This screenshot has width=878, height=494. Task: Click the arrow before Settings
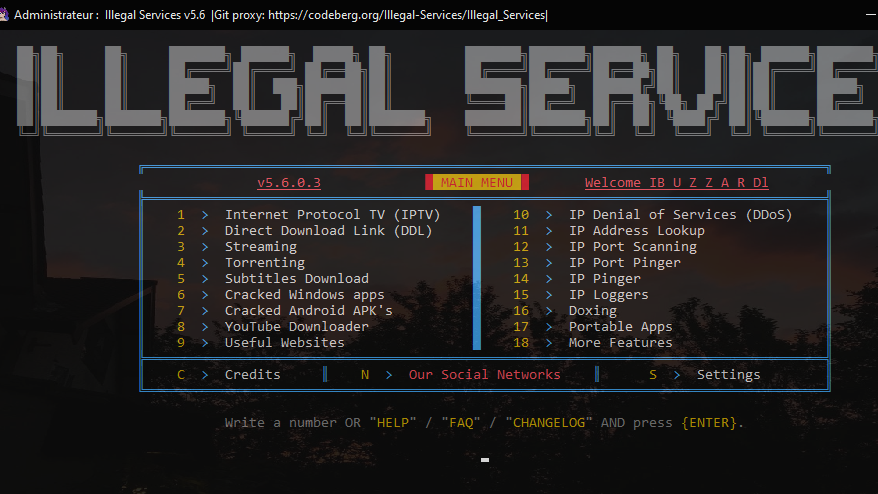click(x=677, y=375)
